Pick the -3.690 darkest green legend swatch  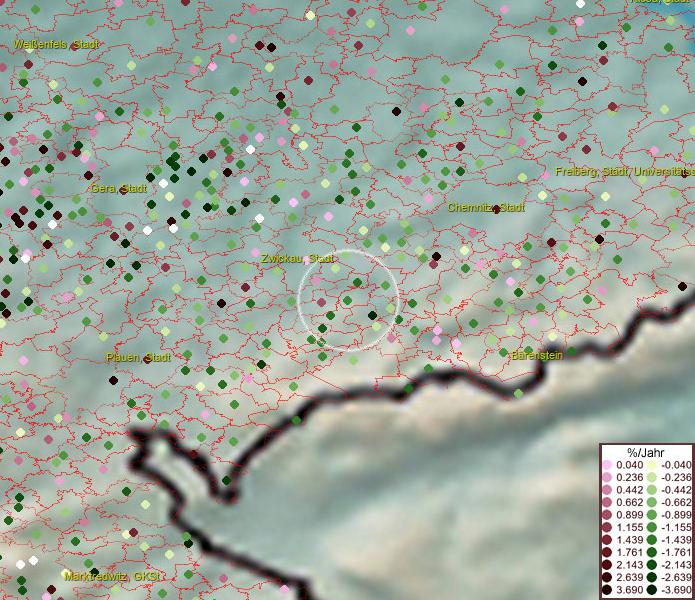click(x=652, y=590)
